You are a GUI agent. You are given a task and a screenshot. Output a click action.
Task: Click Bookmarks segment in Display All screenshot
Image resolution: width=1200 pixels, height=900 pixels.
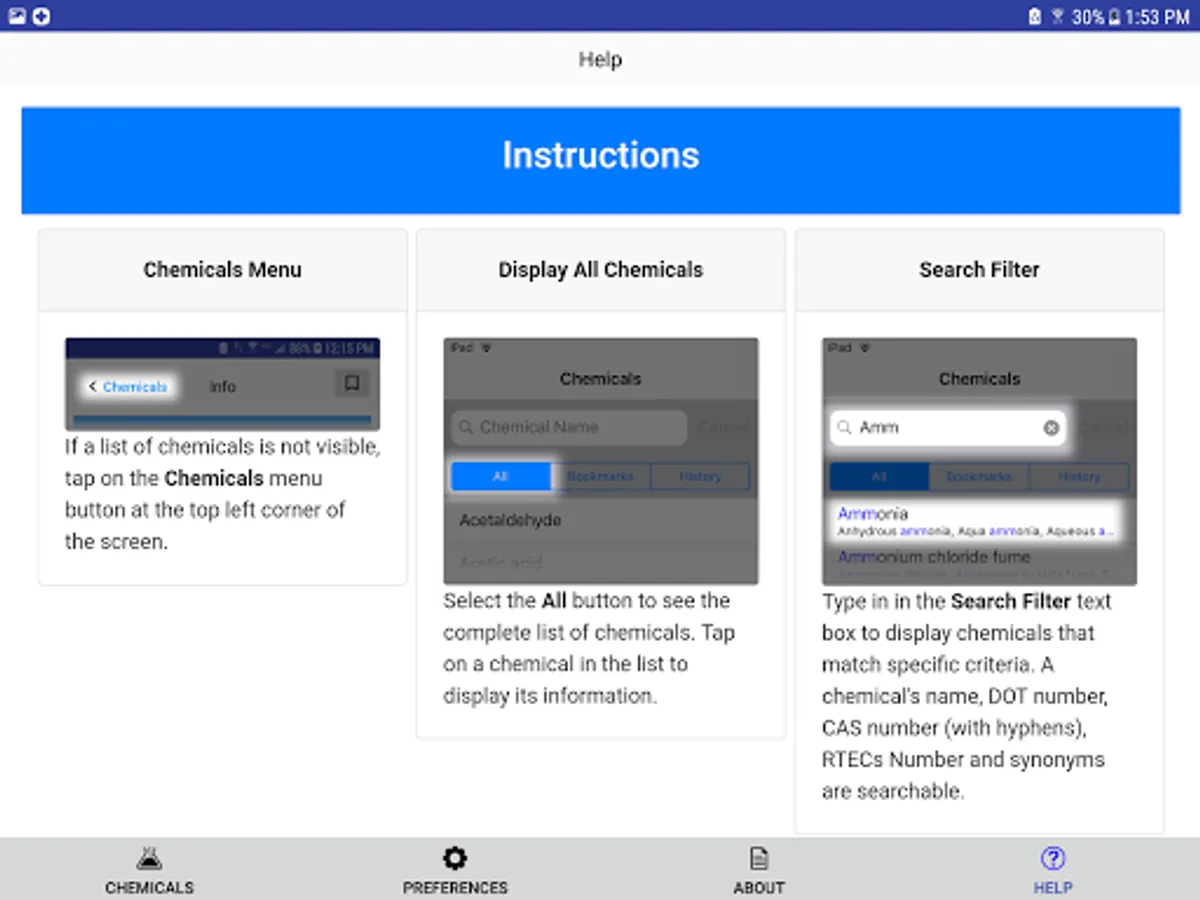point(600,477)
